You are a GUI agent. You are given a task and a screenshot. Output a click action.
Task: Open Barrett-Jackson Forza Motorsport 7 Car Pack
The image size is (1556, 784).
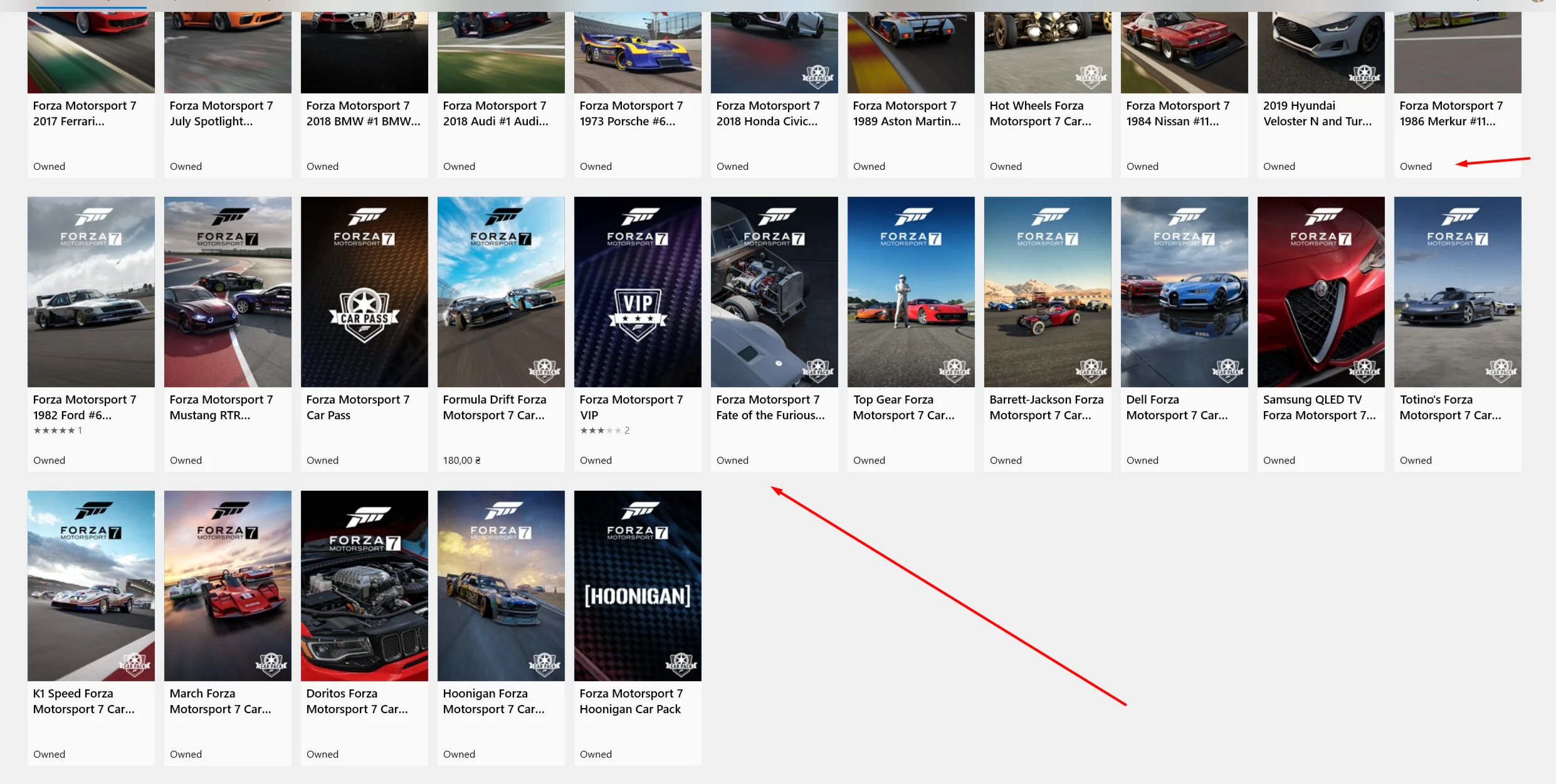tap(1047, 407)
